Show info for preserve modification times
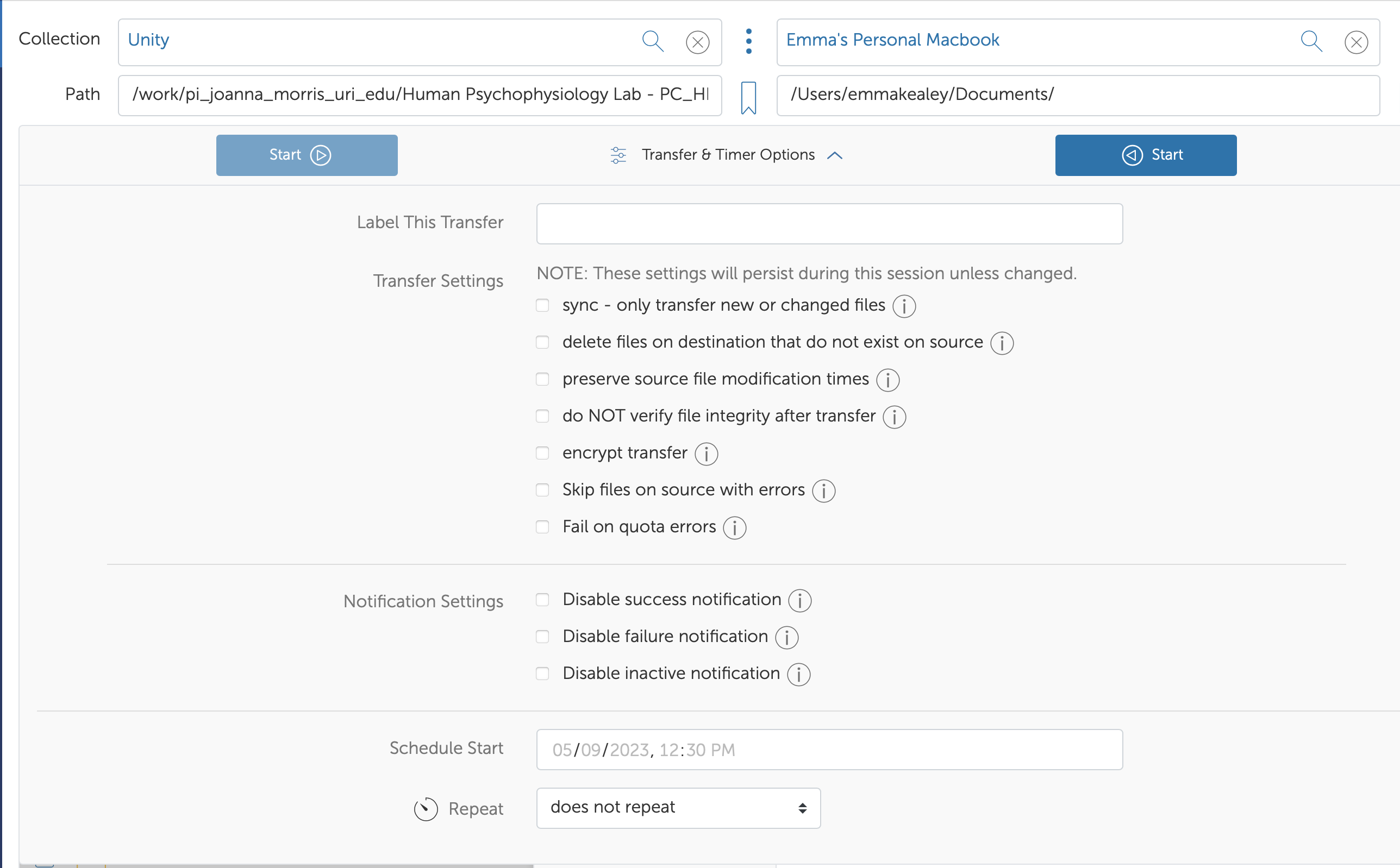The height and width of the screenshot is (868, 1400). 888,380
